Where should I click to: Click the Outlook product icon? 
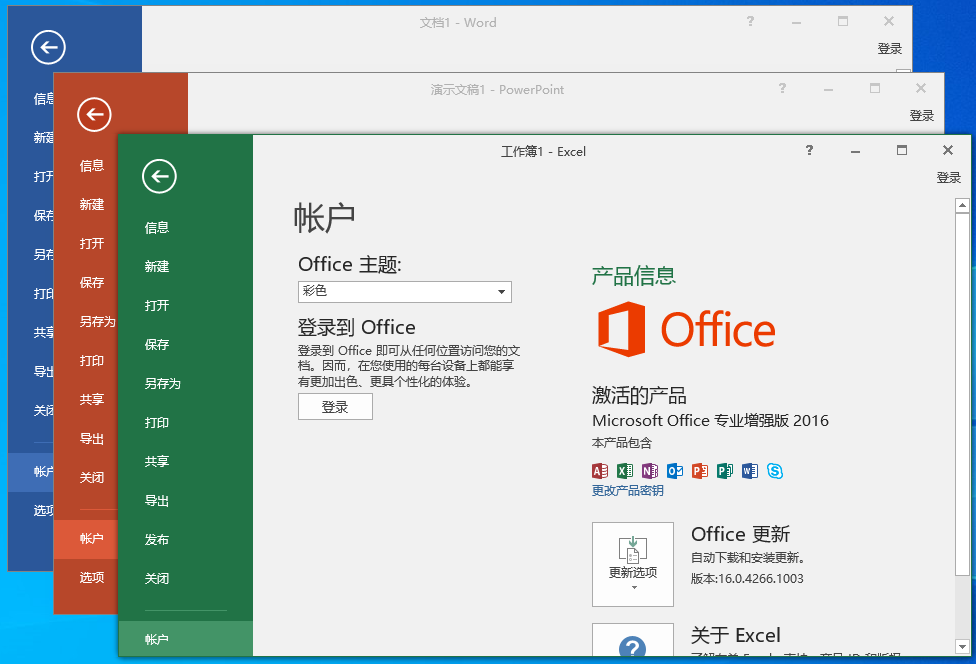click(x=675, y=471)
